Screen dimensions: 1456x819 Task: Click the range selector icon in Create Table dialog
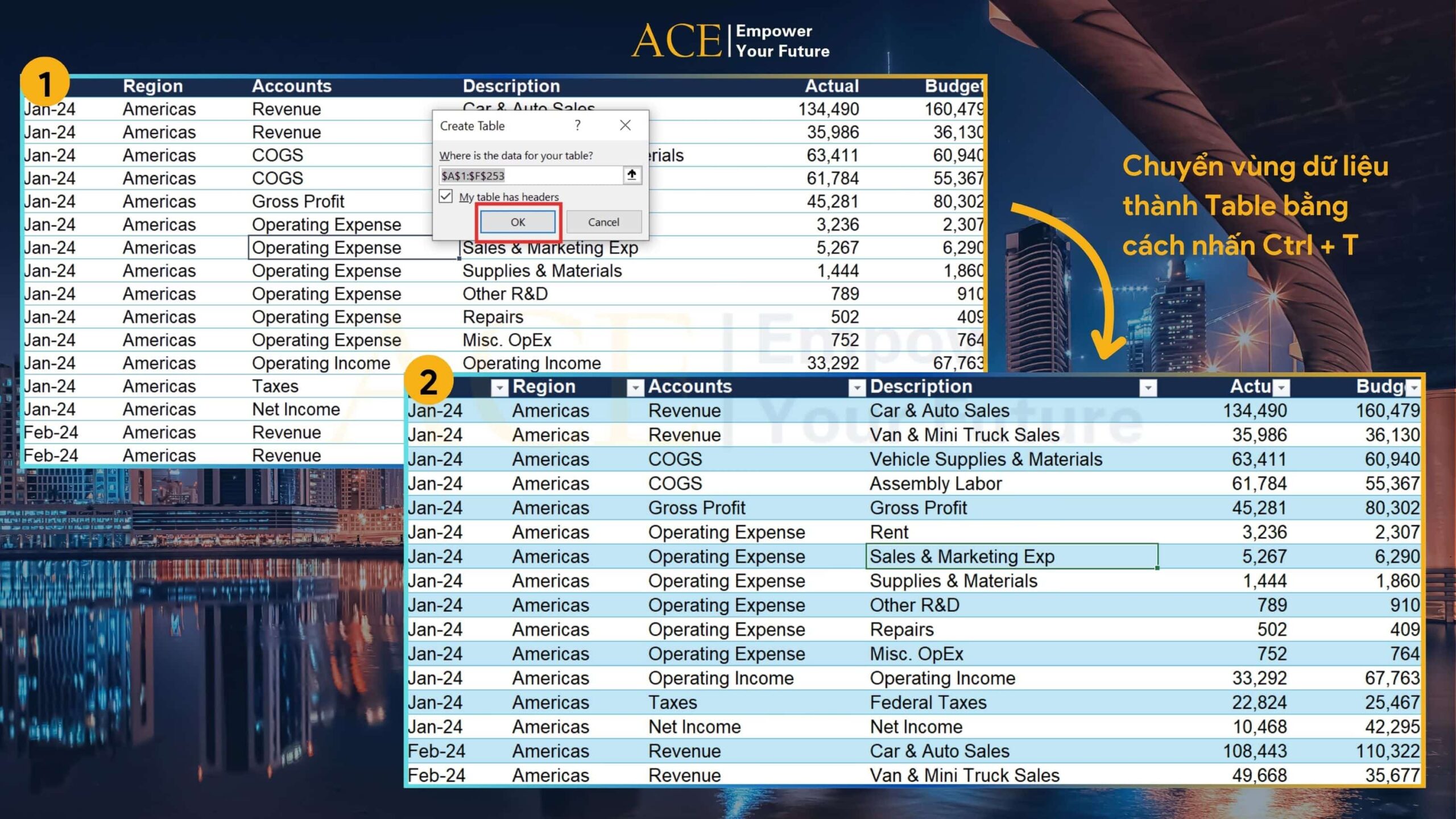click(x=631, y=175)
